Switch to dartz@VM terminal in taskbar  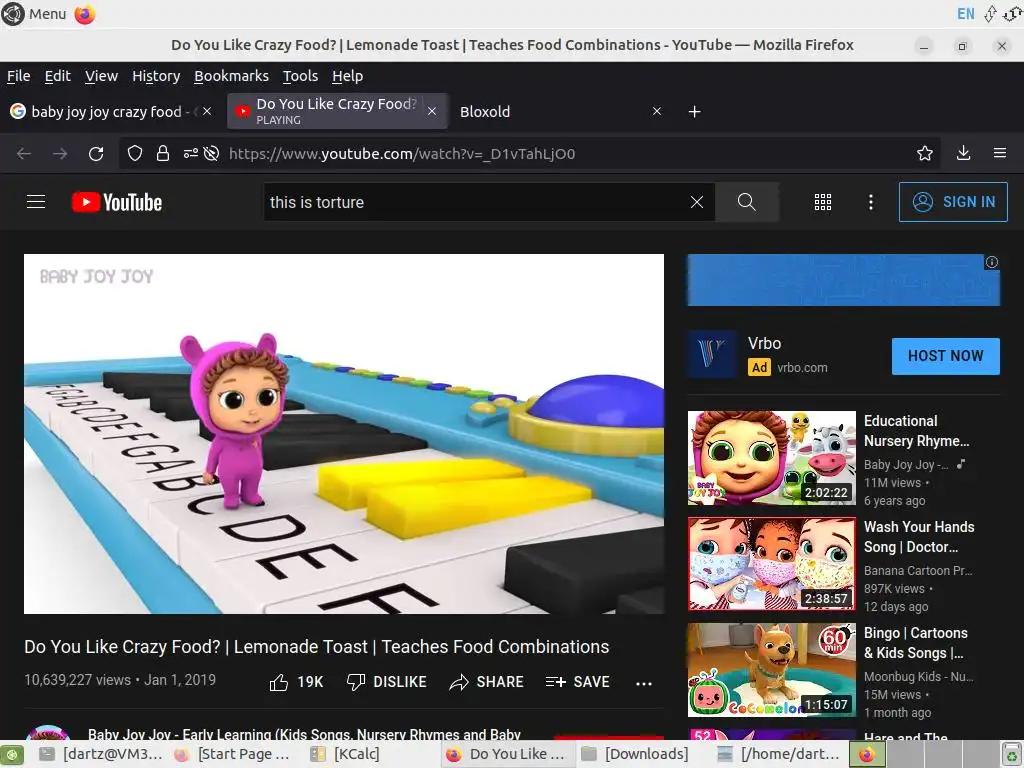(101, 754)
